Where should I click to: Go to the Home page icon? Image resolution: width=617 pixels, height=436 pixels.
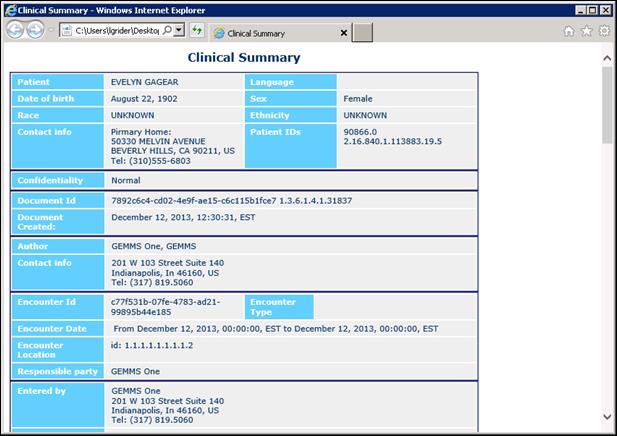point(569,31)
